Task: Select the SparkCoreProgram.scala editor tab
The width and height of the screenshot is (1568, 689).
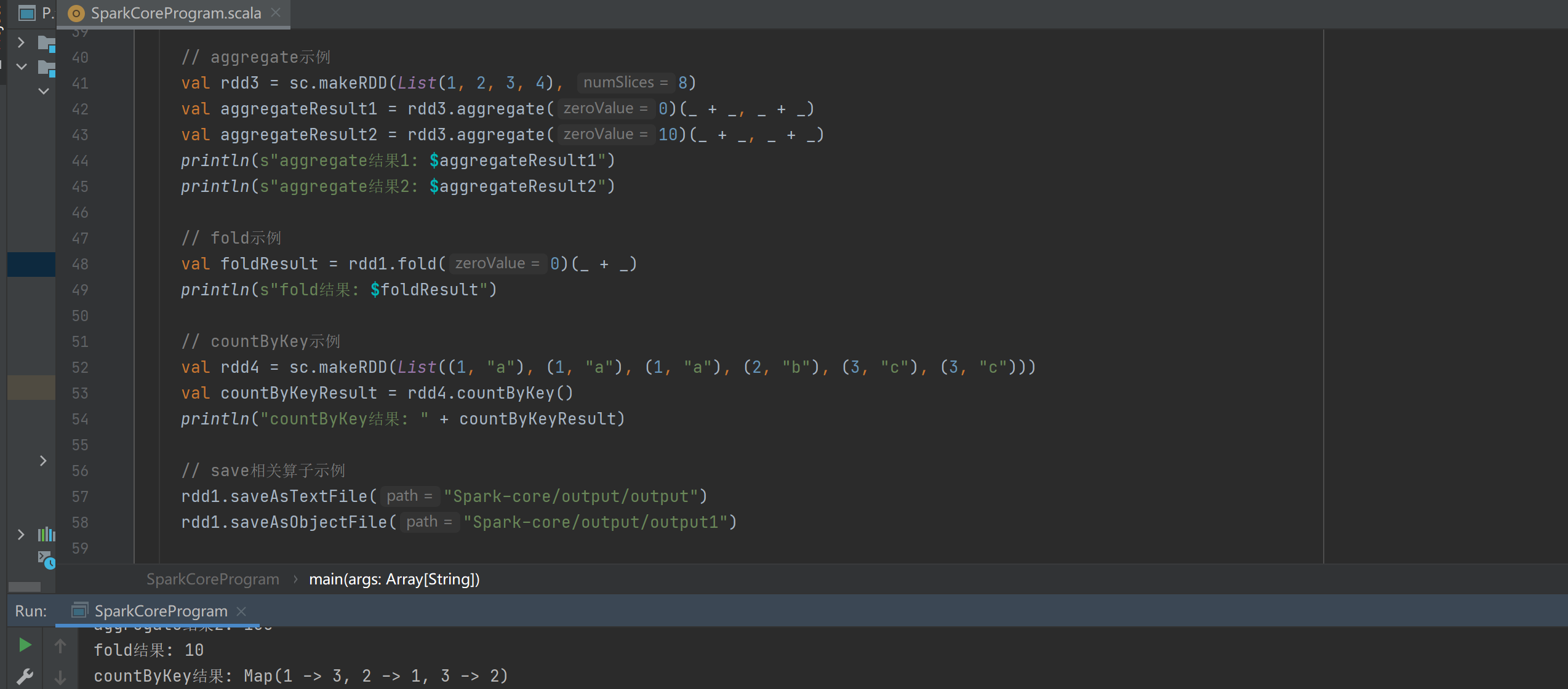Action: point(176,13)
